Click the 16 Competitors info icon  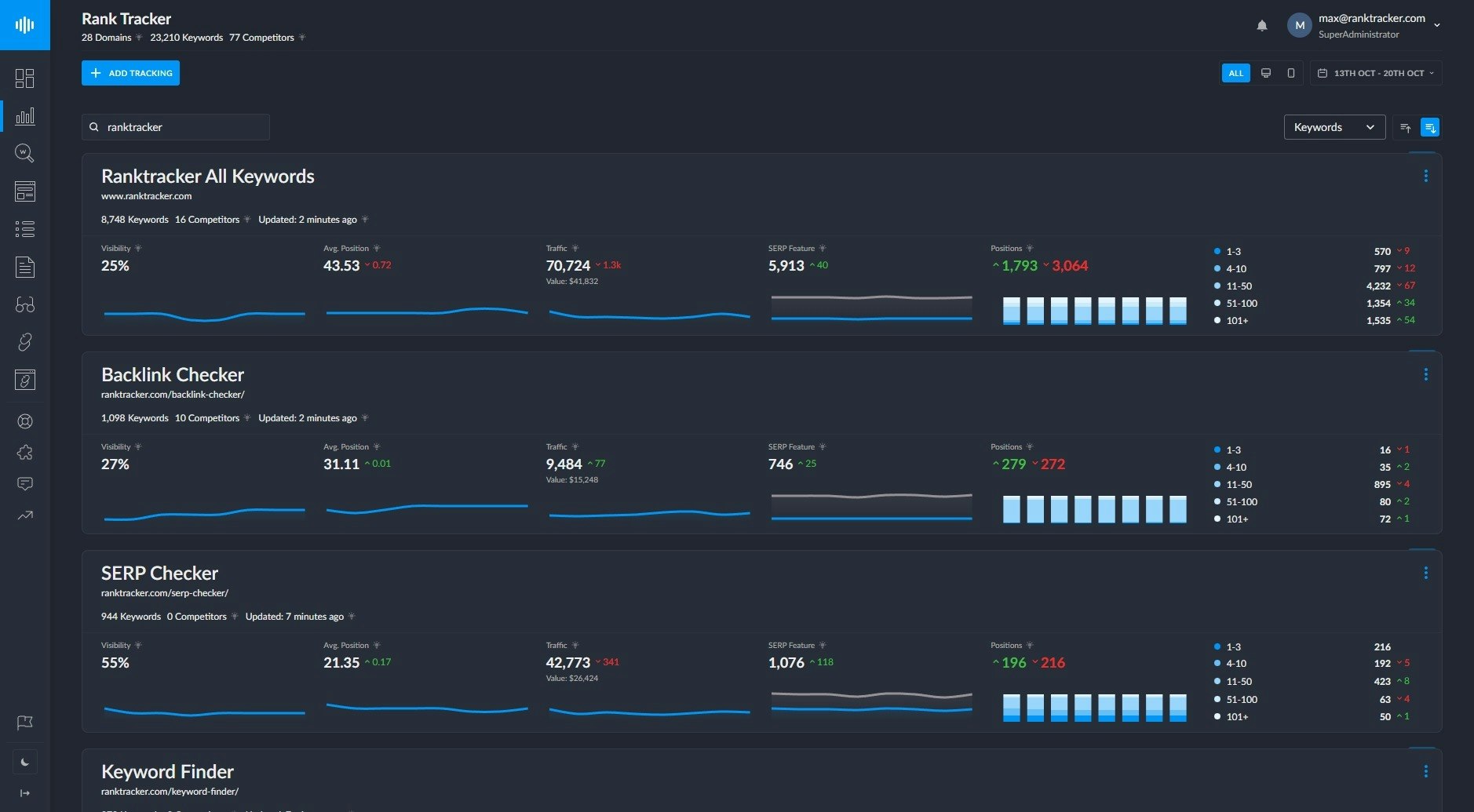tap(247, 220)
